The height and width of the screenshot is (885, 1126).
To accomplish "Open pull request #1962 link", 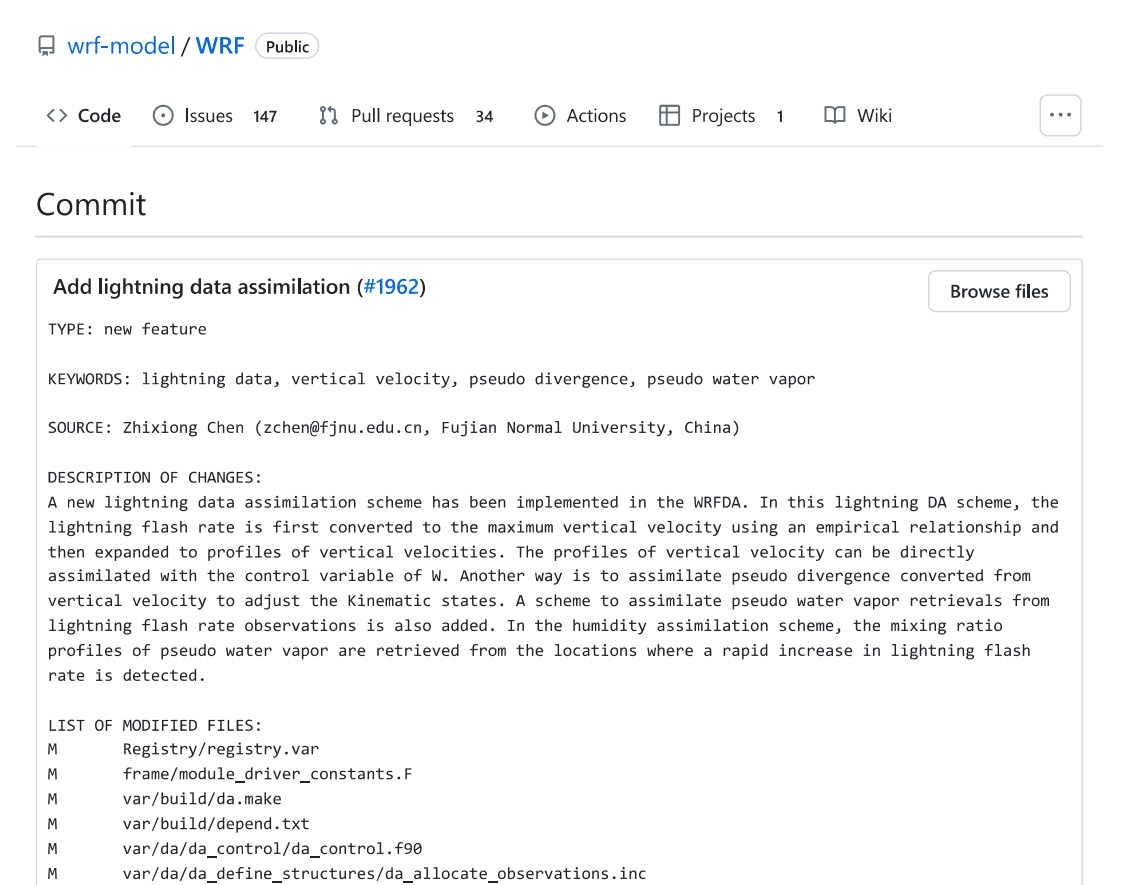I will (391, 287).
